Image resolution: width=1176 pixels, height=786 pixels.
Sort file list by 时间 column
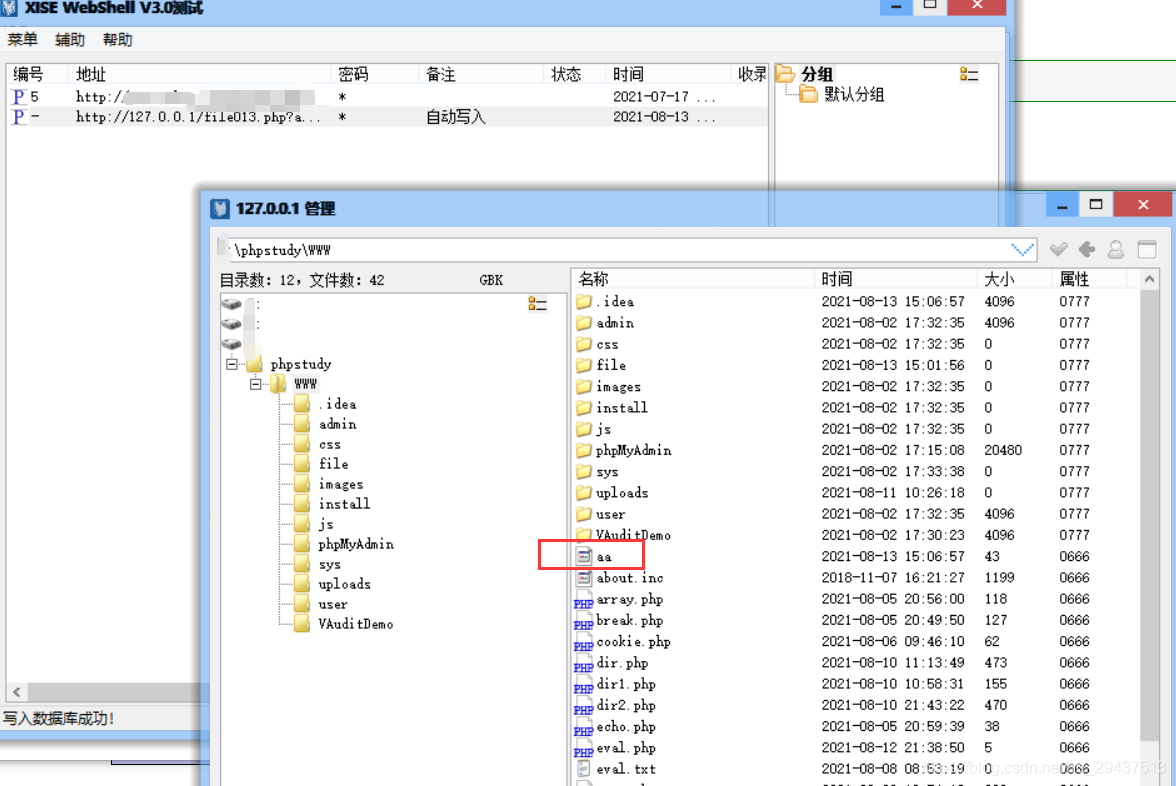[x=896, y=279]
